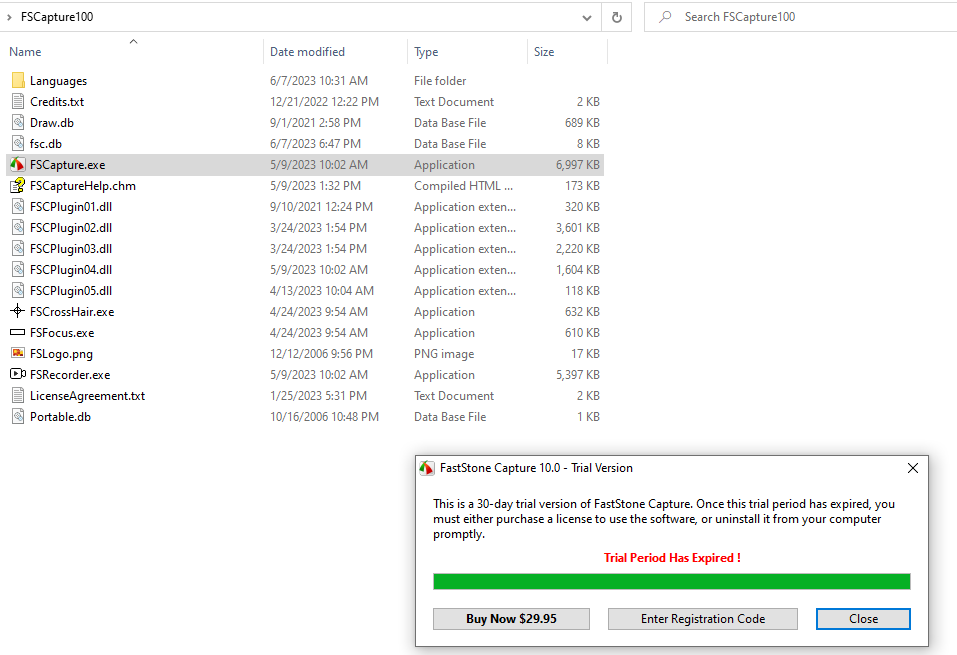Sort files by the Type column

(x=426, y=52)
